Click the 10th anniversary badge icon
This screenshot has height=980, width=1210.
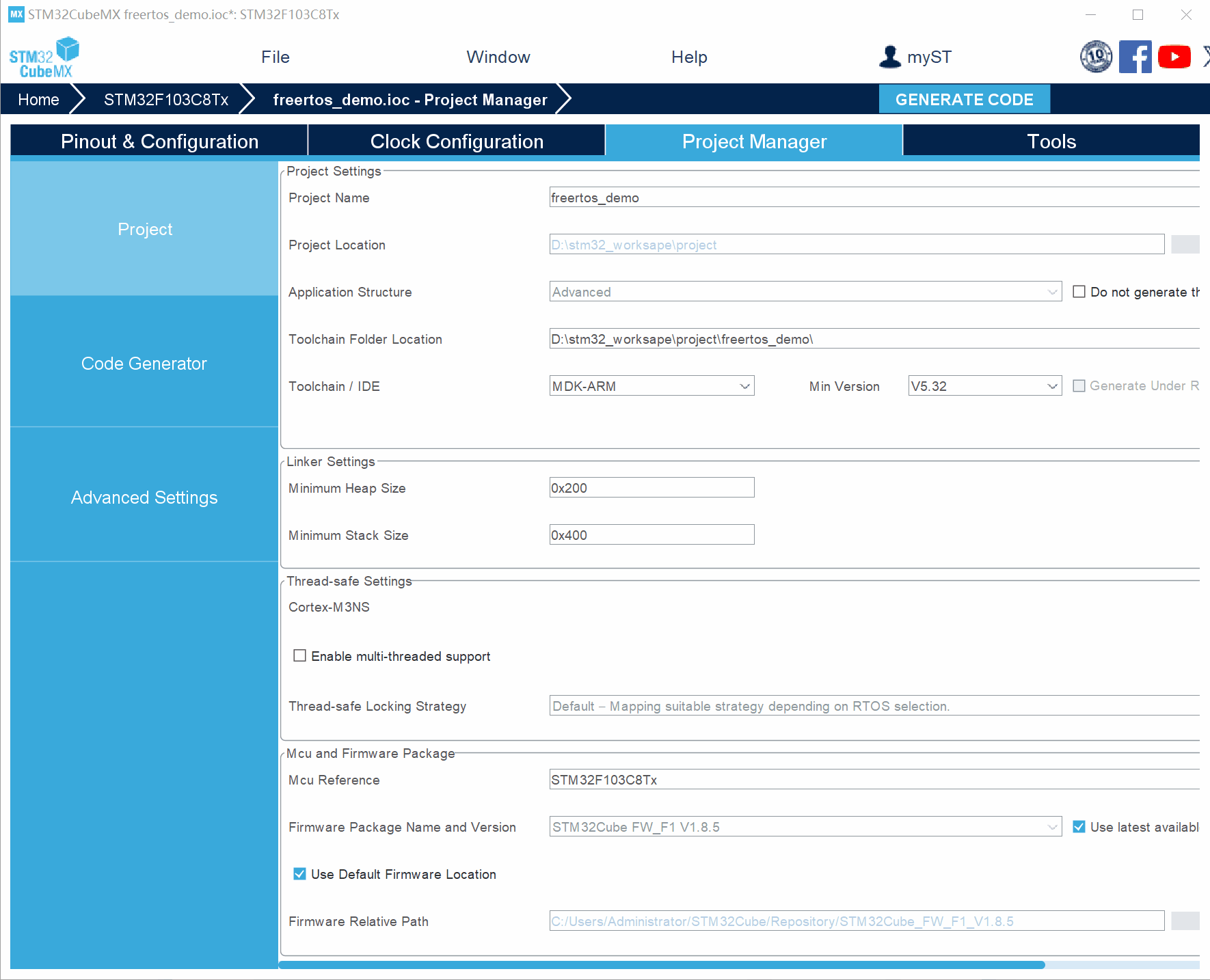1096,57
